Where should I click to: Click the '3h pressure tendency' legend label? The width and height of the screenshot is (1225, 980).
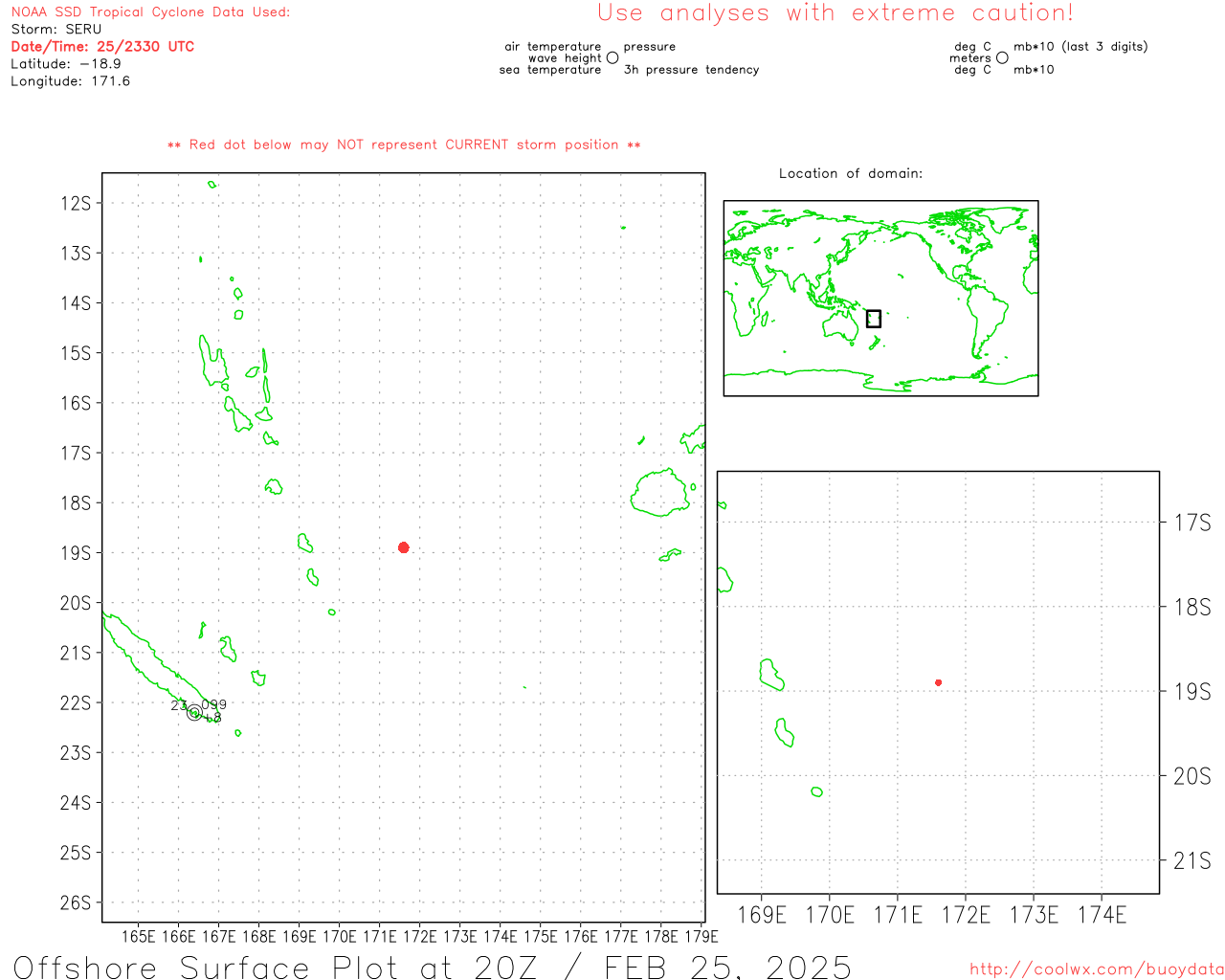coord(691,69)
